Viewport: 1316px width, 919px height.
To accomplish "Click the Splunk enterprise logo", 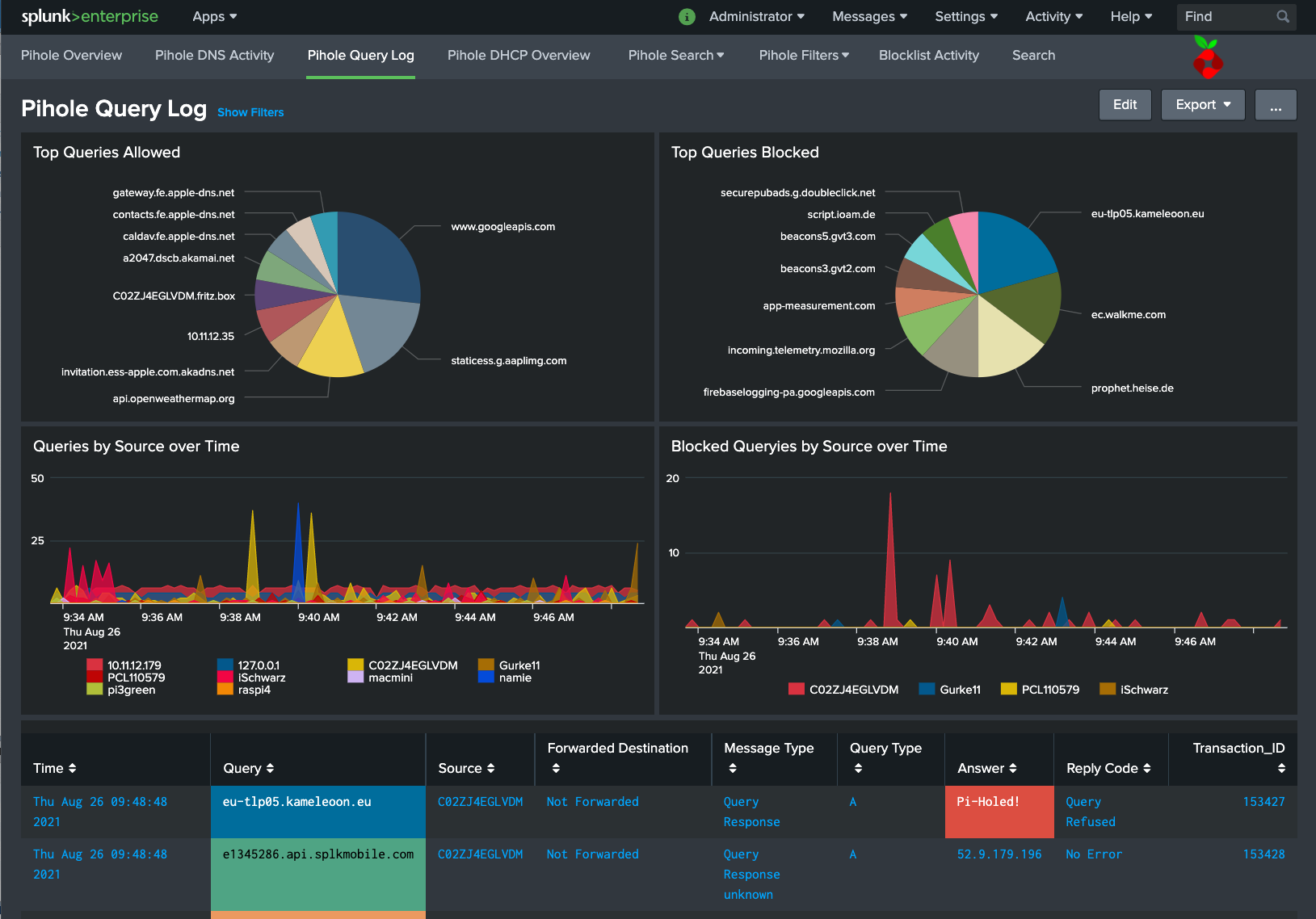I will [x=90, y=16].
